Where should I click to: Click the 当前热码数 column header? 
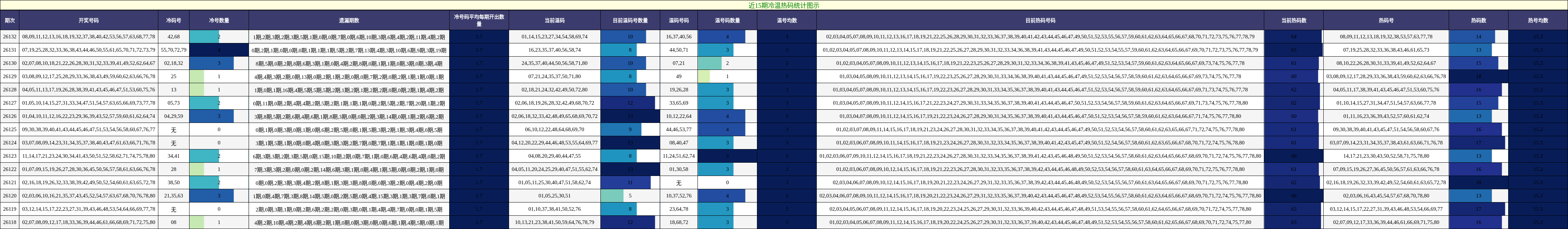click(x=1294, y=20)
